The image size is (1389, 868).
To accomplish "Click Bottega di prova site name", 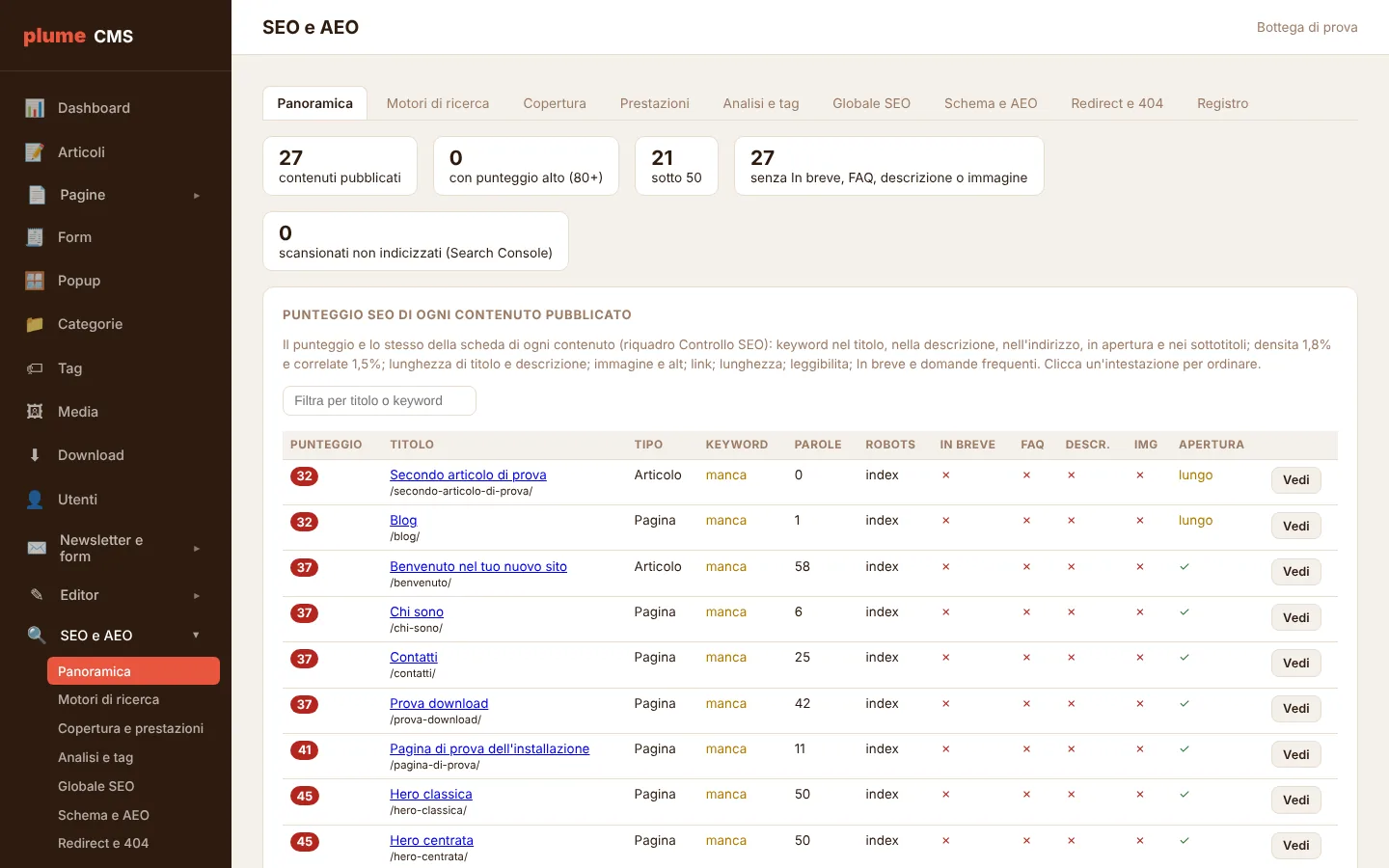I will point(1307,27).
